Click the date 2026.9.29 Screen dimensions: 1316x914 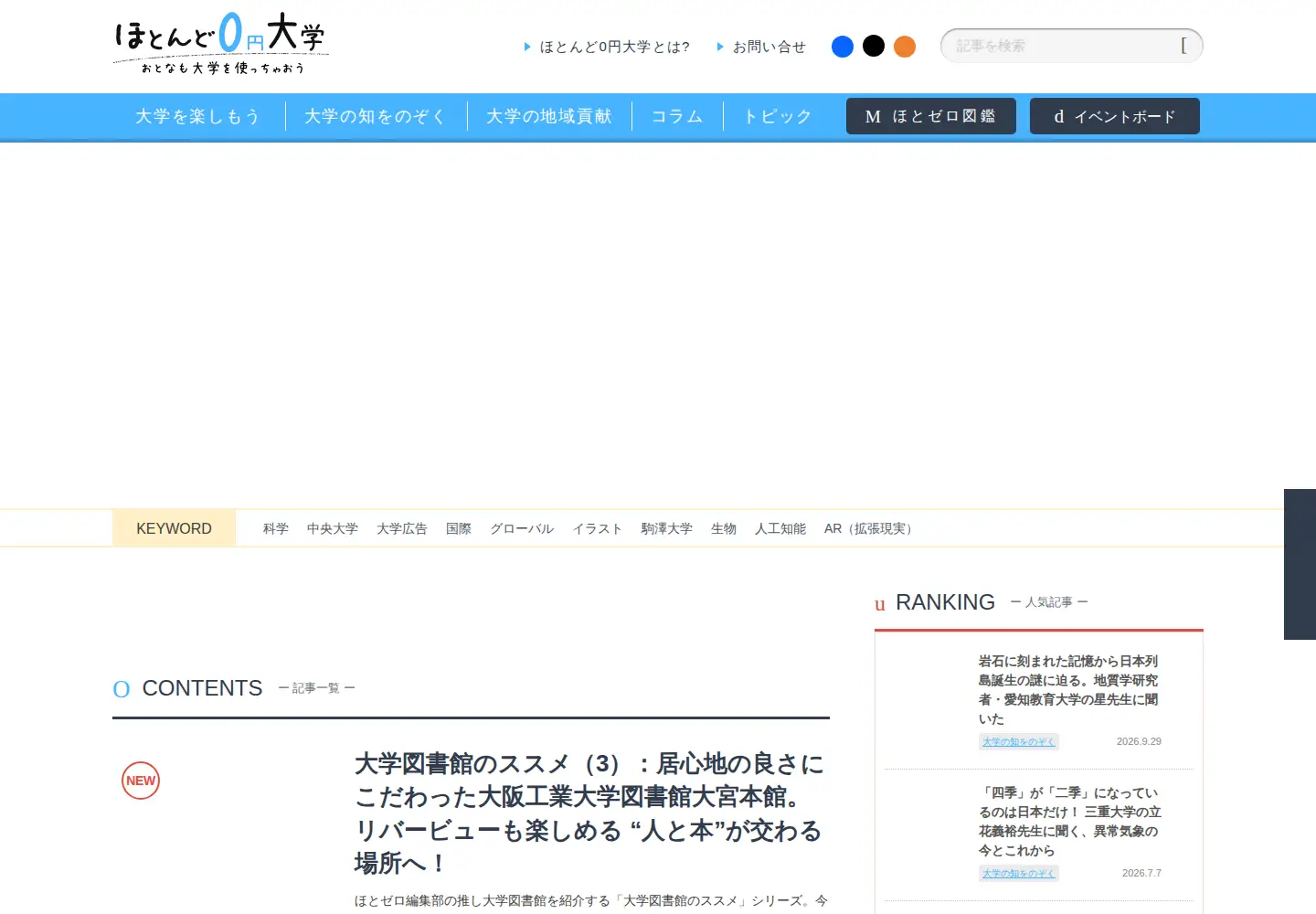pyautogui.click(x=1139, y=741)
